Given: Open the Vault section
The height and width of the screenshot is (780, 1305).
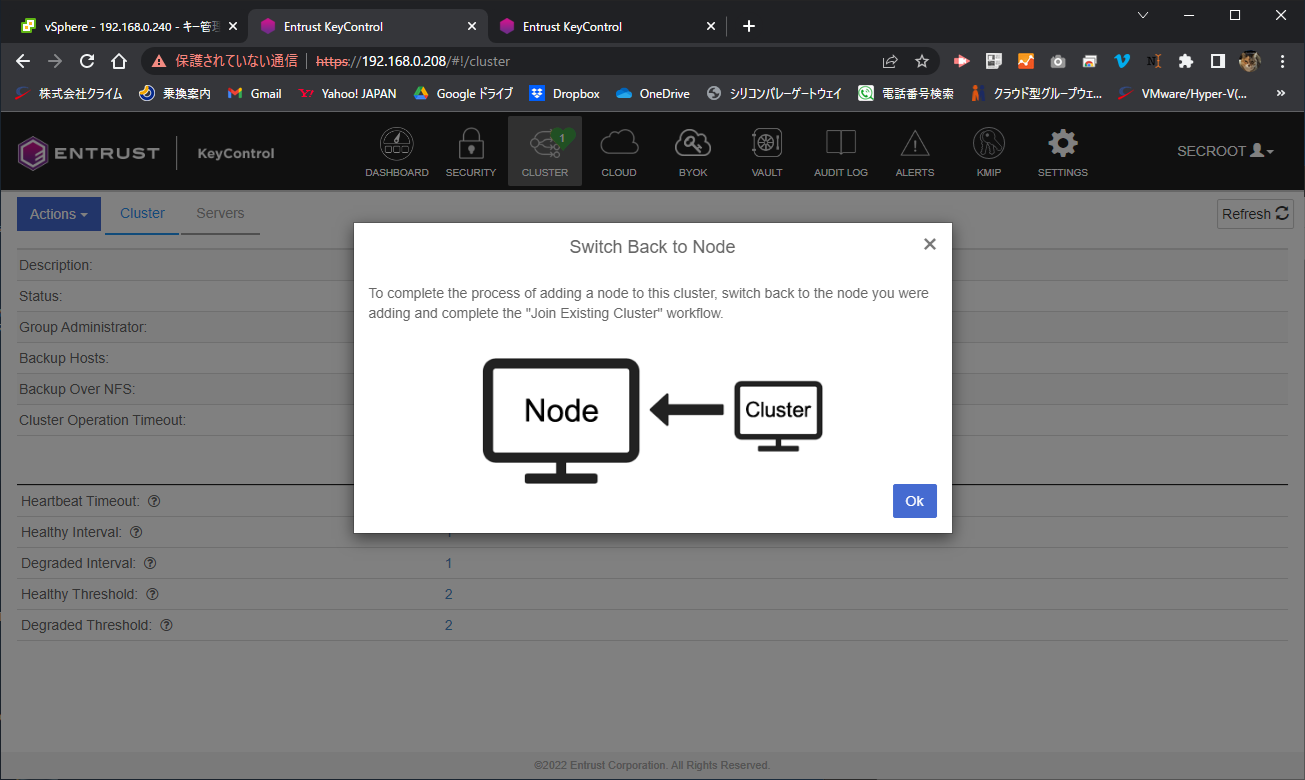Looking at the screenshot, I should pos(766,153).
